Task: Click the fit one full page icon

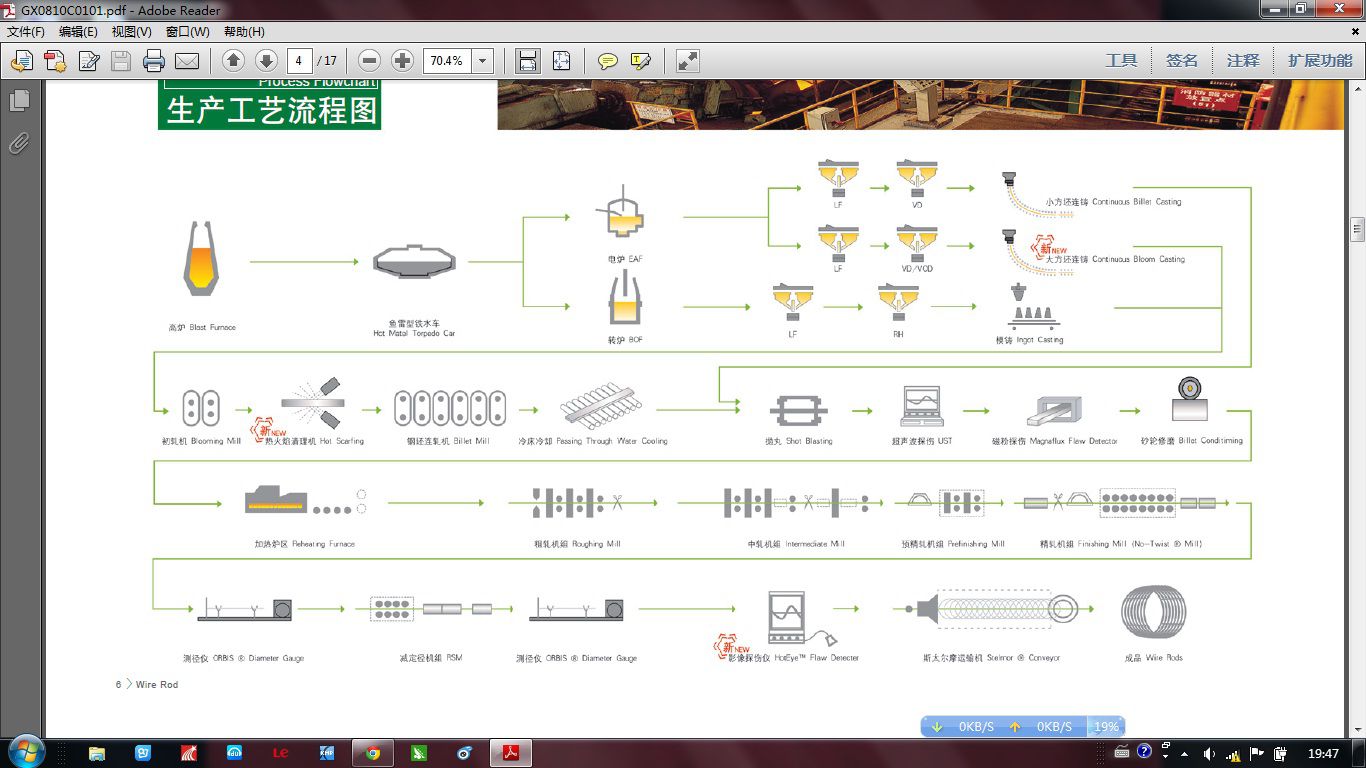Action: [x=561, y=61]
